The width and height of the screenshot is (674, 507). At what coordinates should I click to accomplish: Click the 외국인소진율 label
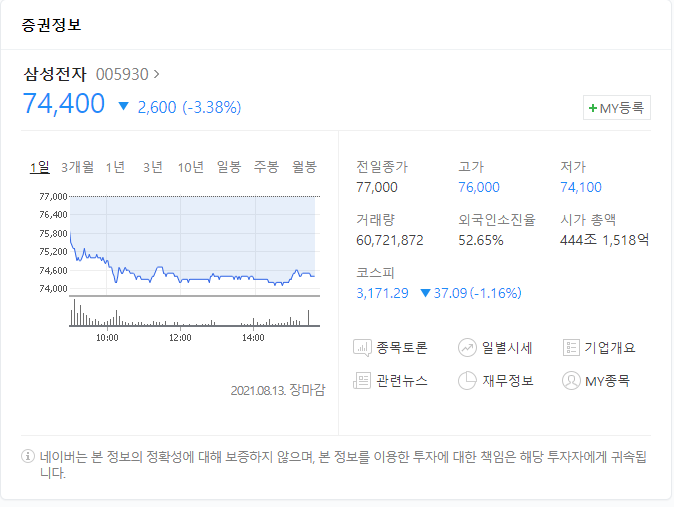pyautogui.click(x=496, y=220)
